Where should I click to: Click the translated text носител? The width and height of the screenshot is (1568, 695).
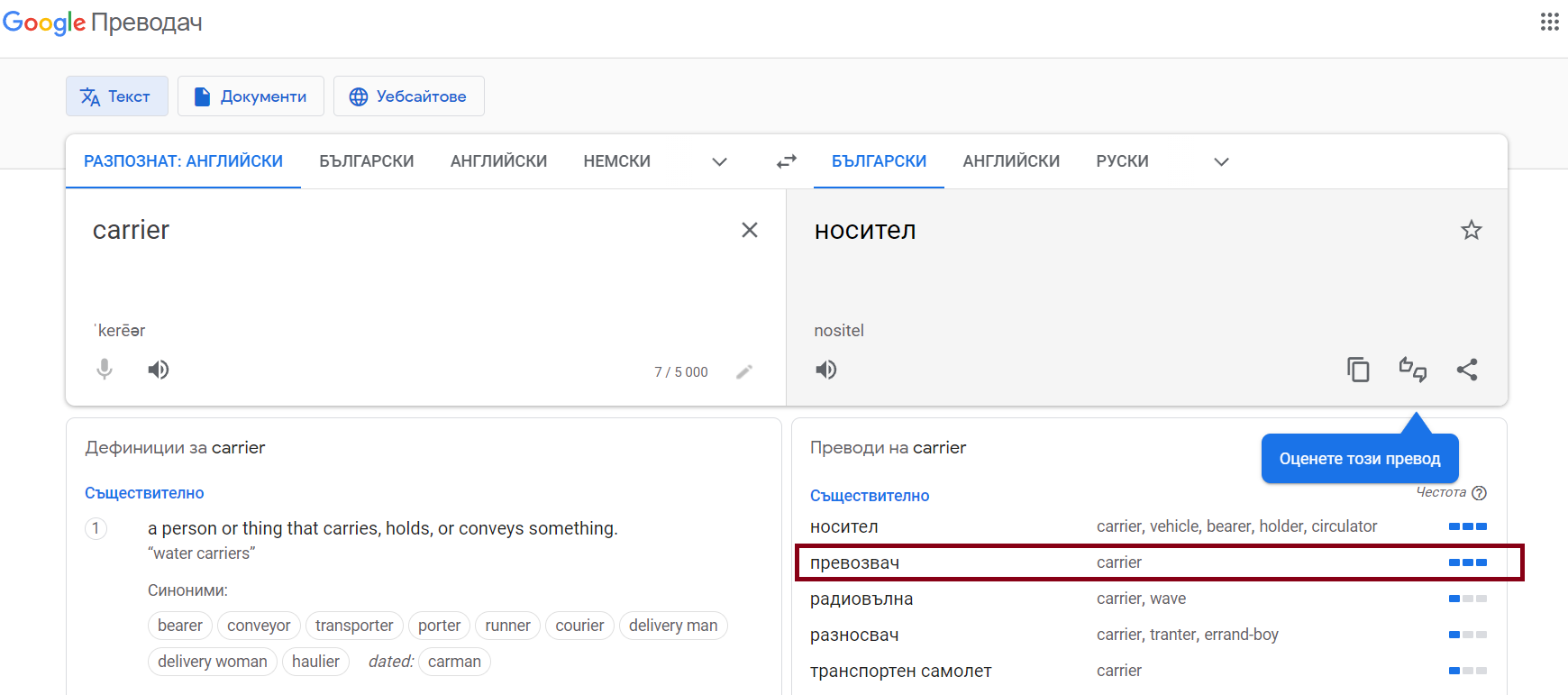(865, 231)
